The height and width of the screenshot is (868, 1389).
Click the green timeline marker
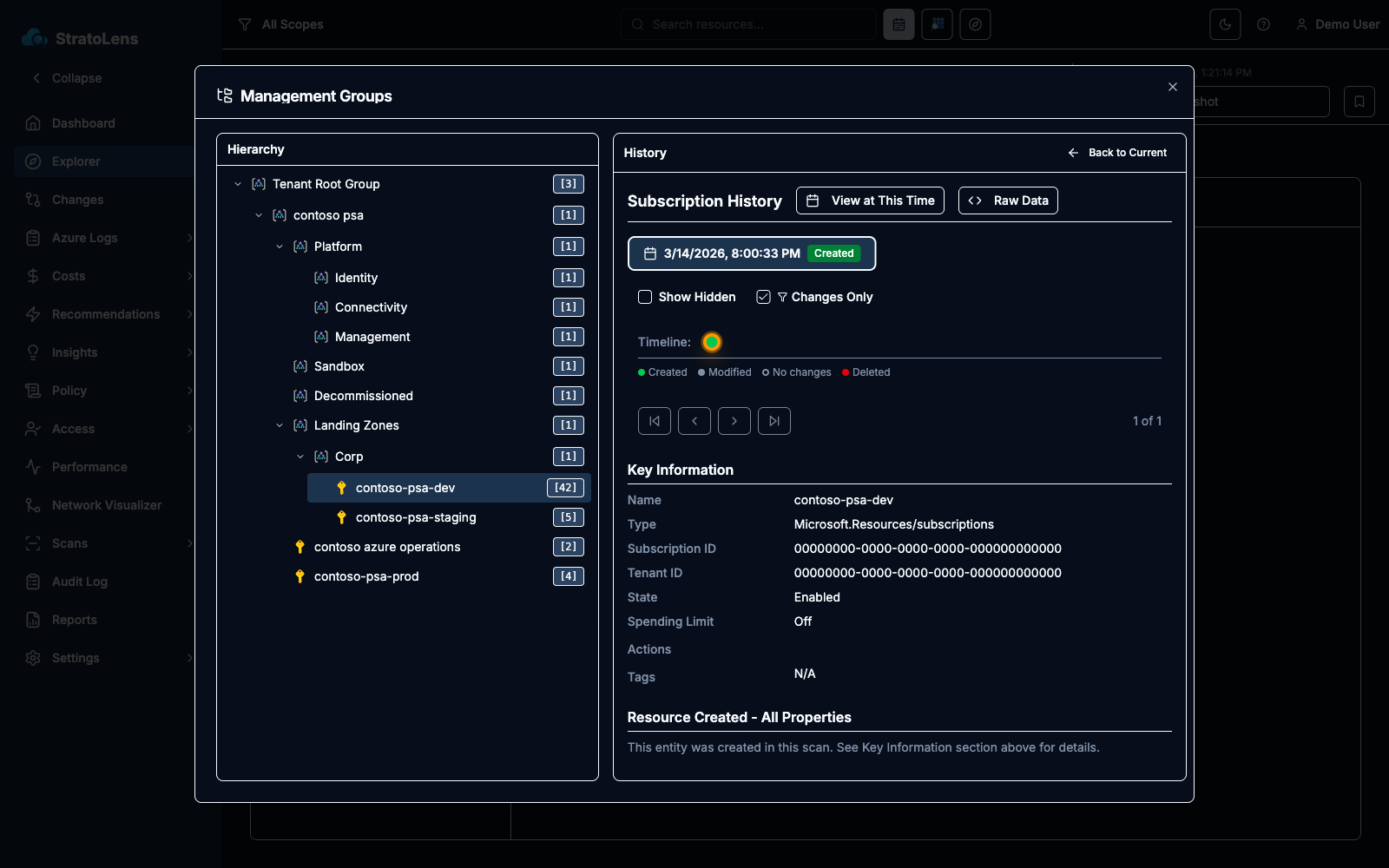coord(712,342)
